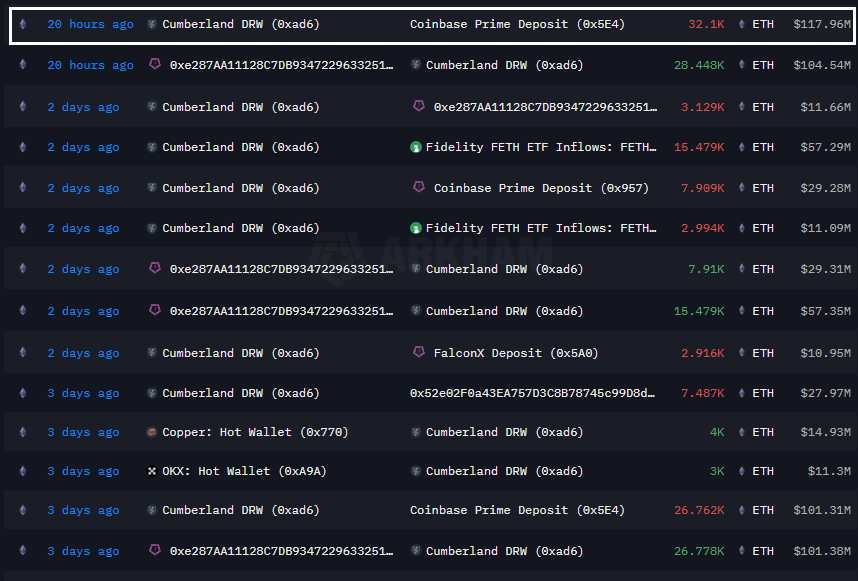Click the $11.3M USD value
Image resolution: width=858 pixels, height=581 pixels.
pyautogui.click(x=830, y=471)
